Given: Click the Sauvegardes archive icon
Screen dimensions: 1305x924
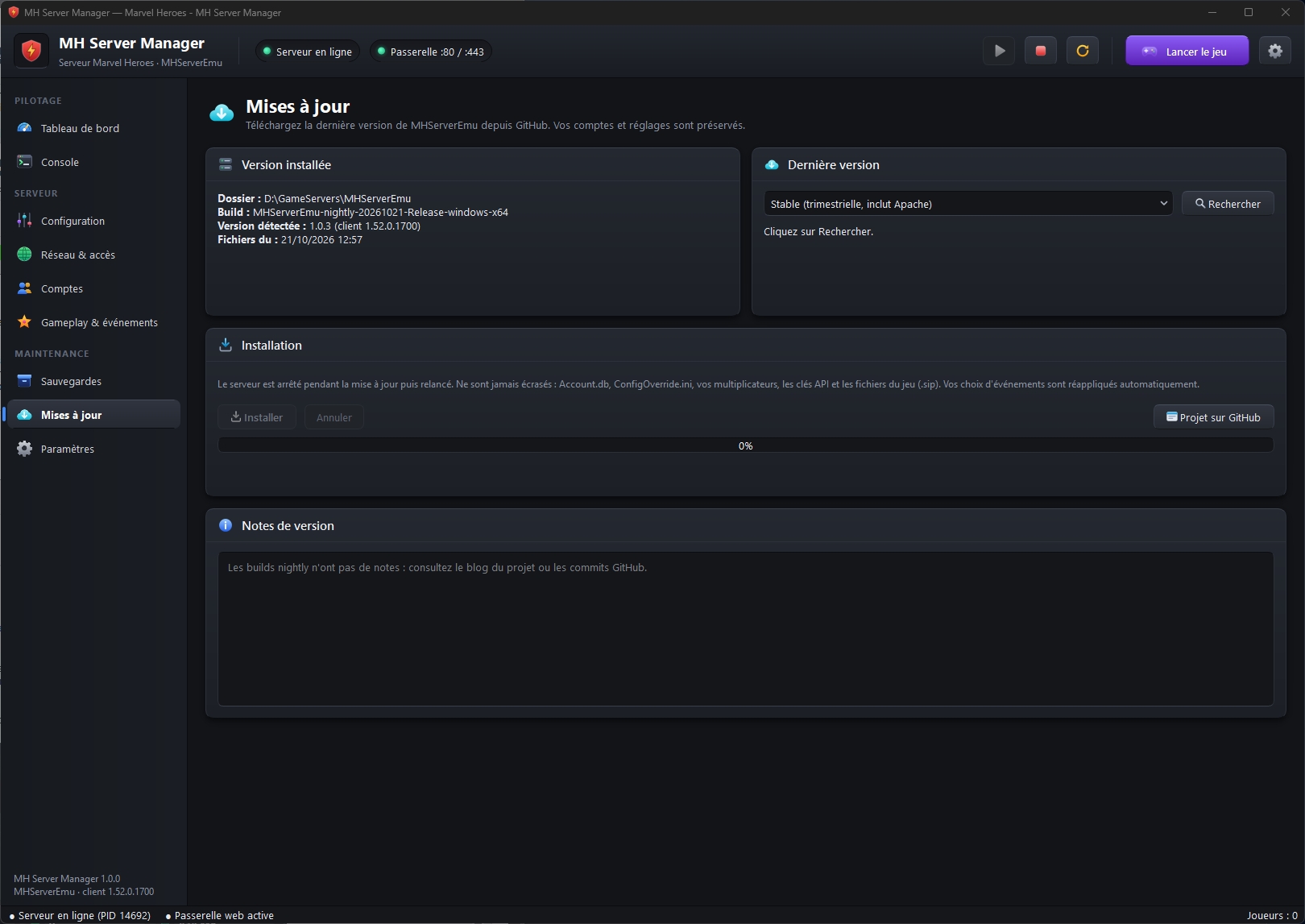Looking at the screenshot, I should coord(25,381).
